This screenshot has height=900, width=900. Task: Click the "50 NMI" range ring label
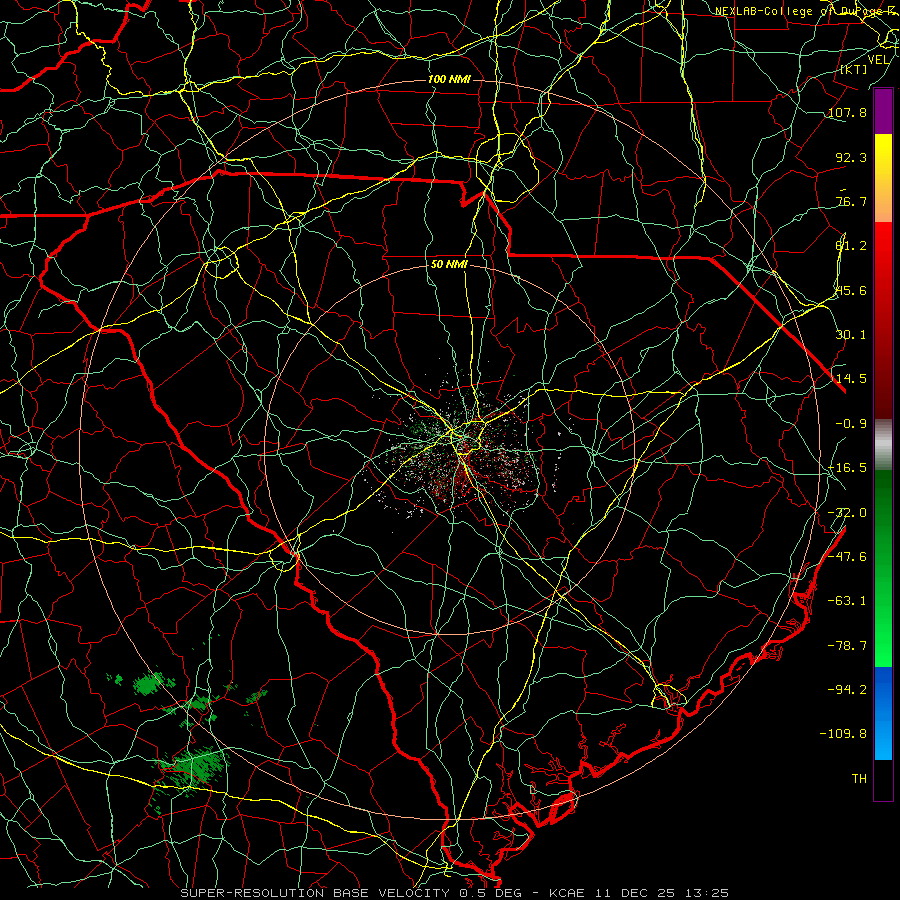coord(449,264)
